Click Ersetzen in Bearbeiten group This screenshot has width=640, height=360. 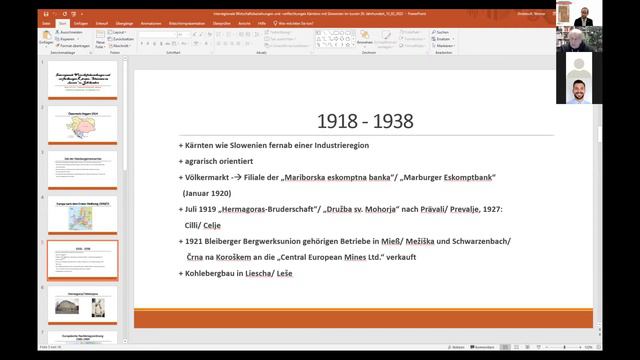(x=443, y=39)
